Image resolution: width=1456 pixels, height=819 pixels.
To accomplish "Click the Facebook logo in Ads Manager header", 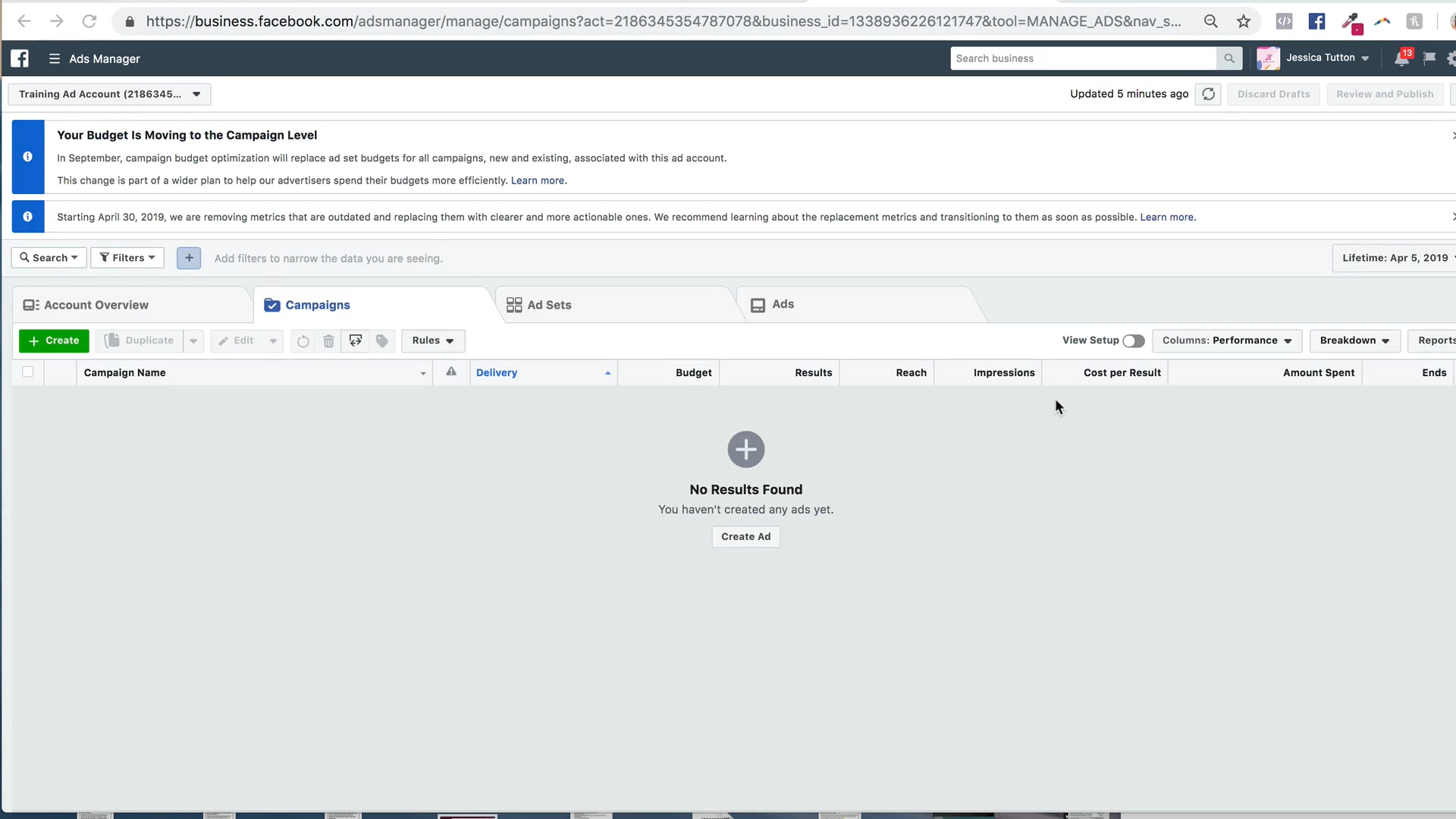I will click(x=20, y=58).
